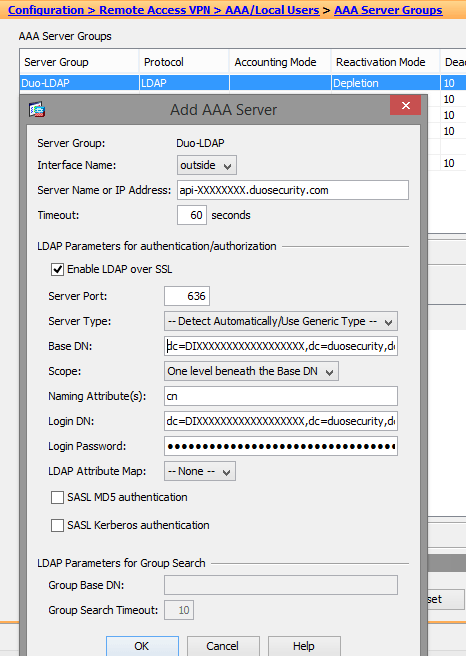This screenshot has height=656, width=466.
Task: Open the Interface Name dropdown
Action: [207, 165]
